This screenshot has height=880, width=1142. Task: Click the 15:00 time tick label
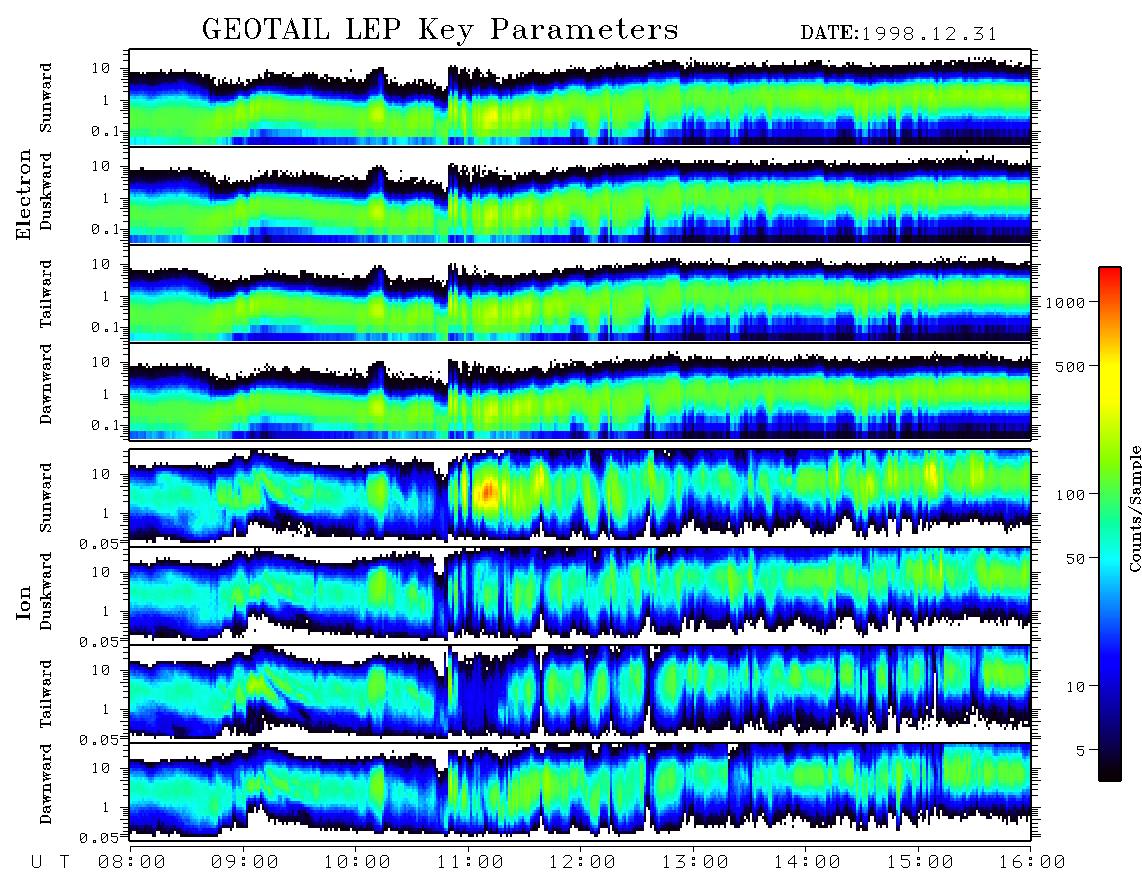pyautogui.click(x=919, y=863)
